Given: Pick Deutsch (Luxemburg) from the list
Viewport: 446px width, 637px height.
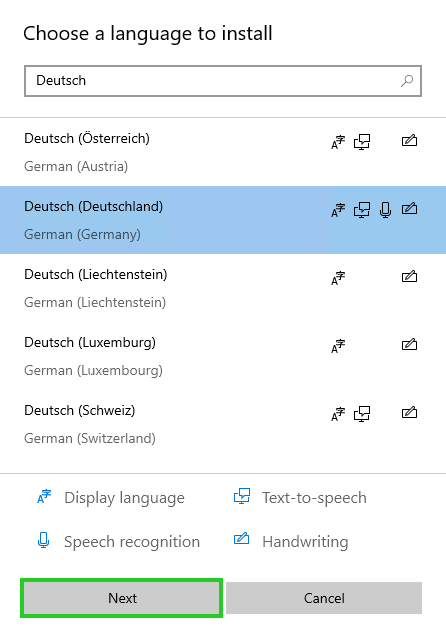Looking at the screenshot, I should [223, 356].
